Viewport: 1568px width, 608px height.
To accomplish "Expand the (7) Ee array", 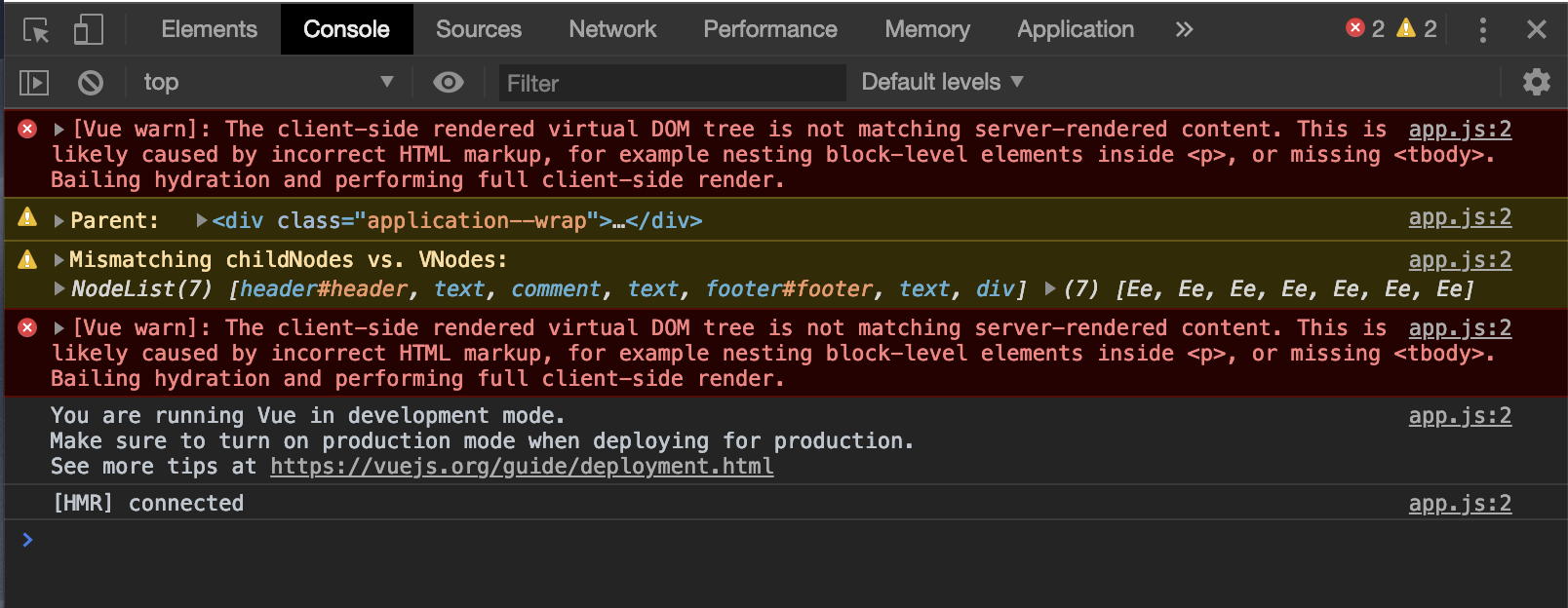I will click(x=1050, y=289).
